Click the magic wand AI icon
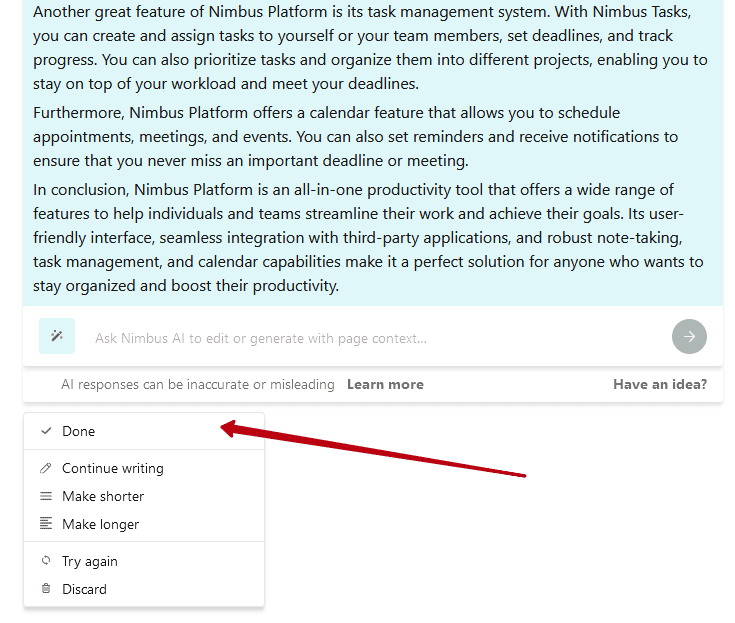Viewport: 735px width, 623px height. [x=57, y=336]
